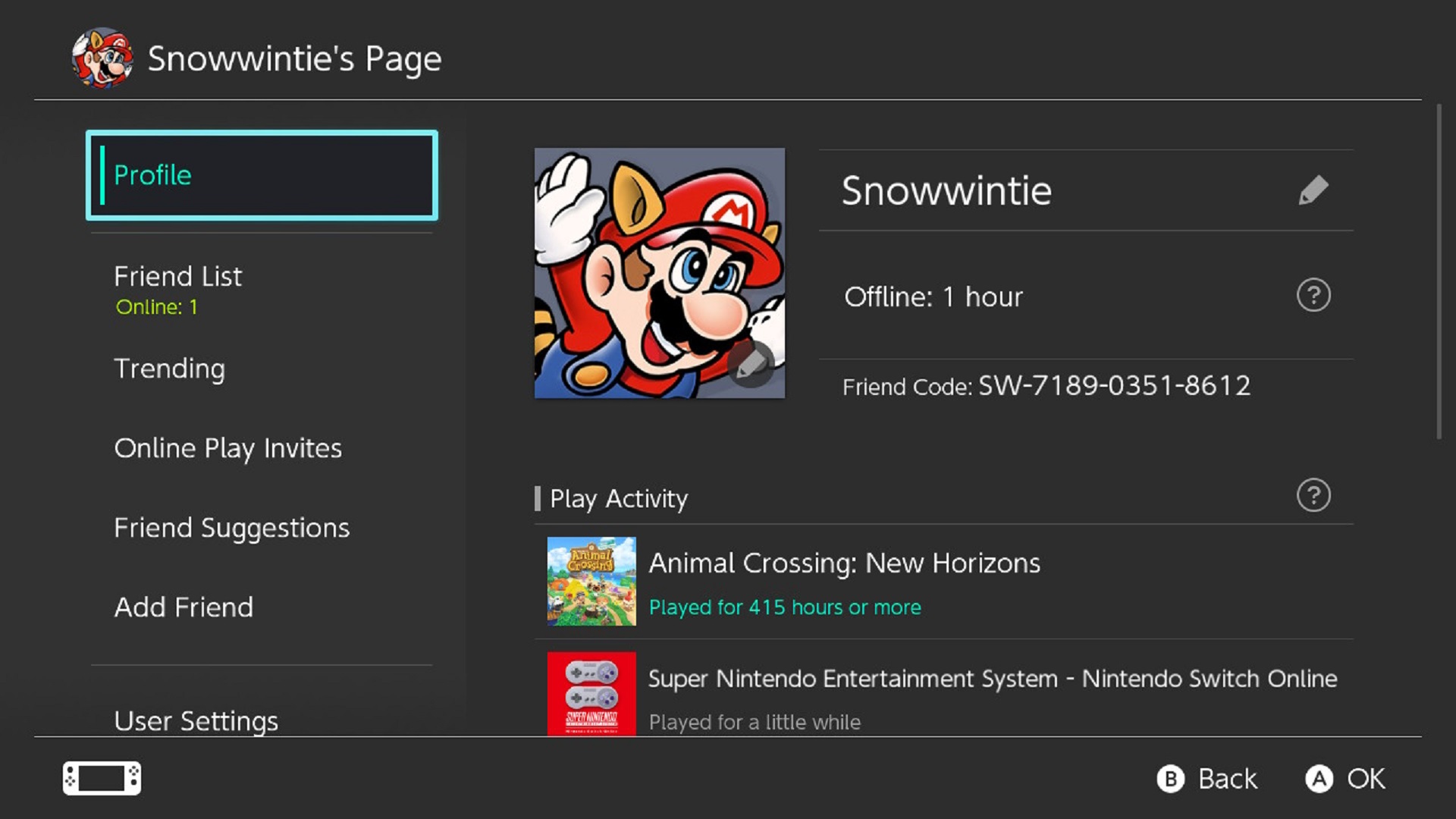Viewport: 1456px width, 819px height.
Task: Select the A OK button icon
Action: point(1321,778)
